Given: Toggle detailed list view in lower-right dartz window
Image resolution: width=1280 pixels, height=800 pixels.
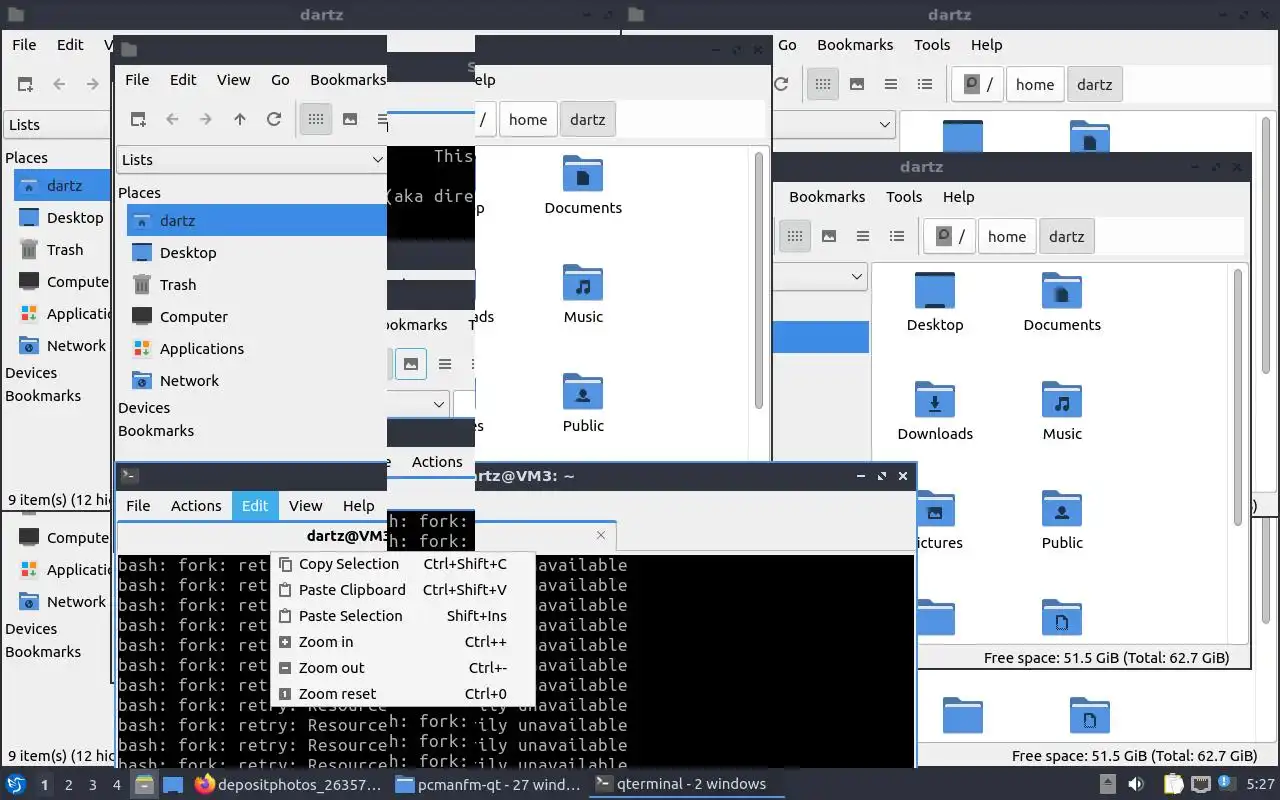Looking at the screenshot, I should 897,236.
